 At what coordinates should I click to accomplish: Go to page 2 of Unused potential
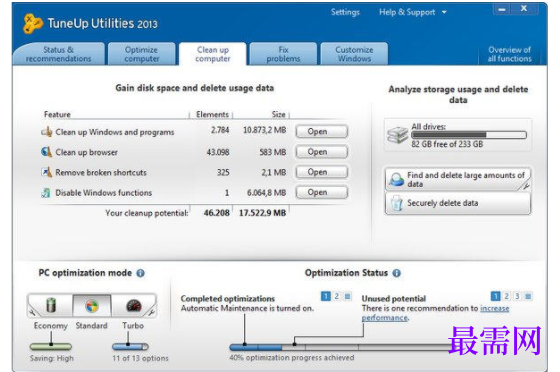pos(506,296)
